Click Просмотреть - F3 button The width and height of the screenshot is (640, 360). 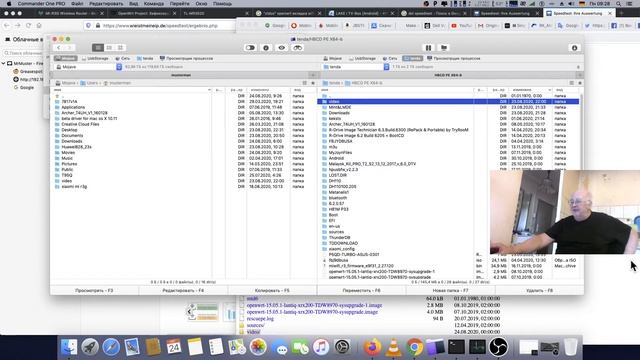[x=94, y=291]
